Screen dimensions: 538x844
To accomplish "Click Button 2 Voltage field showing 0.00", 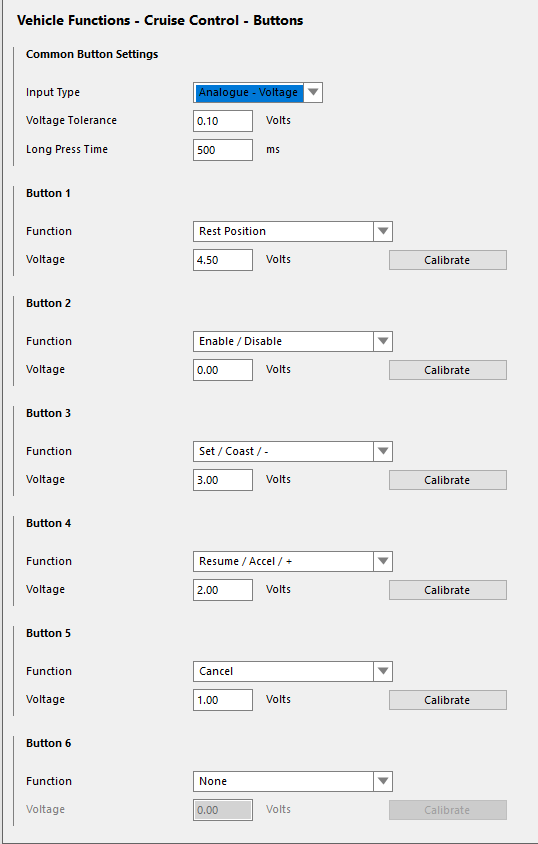I will click(x=223, y=370).
